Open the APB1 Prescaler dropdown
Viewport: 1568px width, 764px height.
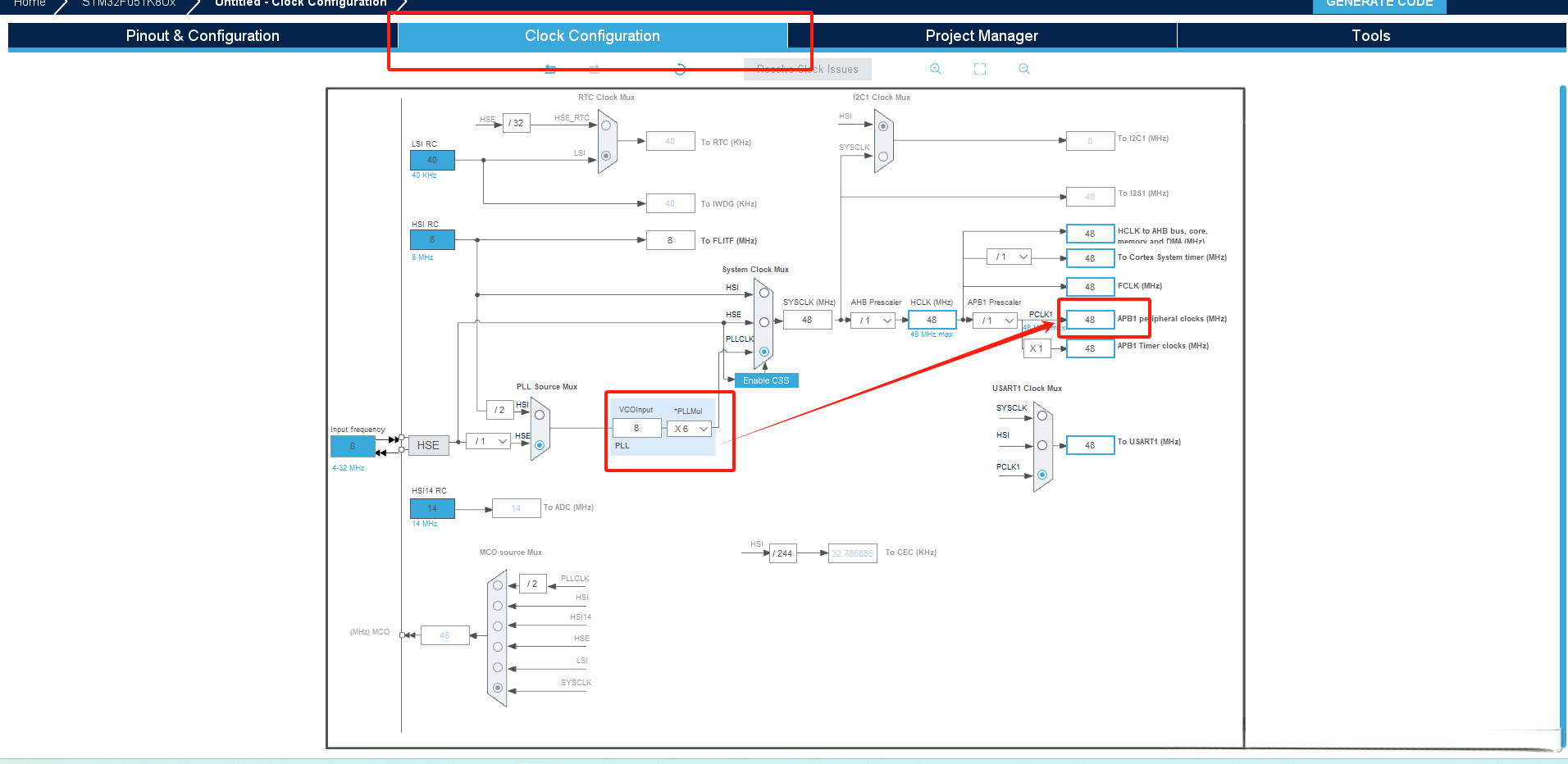[996, 321]
